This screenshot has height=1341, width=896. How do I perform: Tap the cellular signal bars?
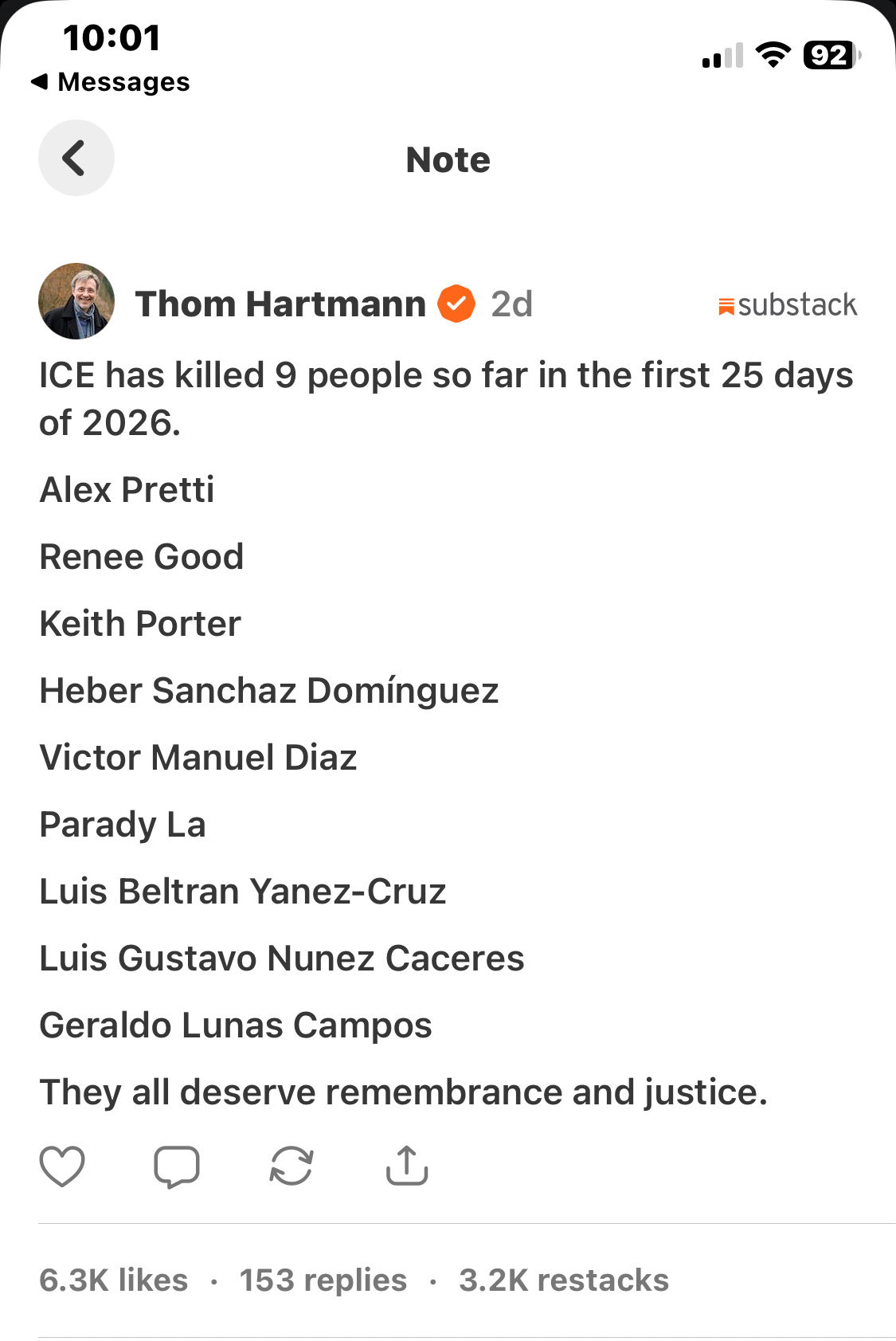tap(722, 56)
